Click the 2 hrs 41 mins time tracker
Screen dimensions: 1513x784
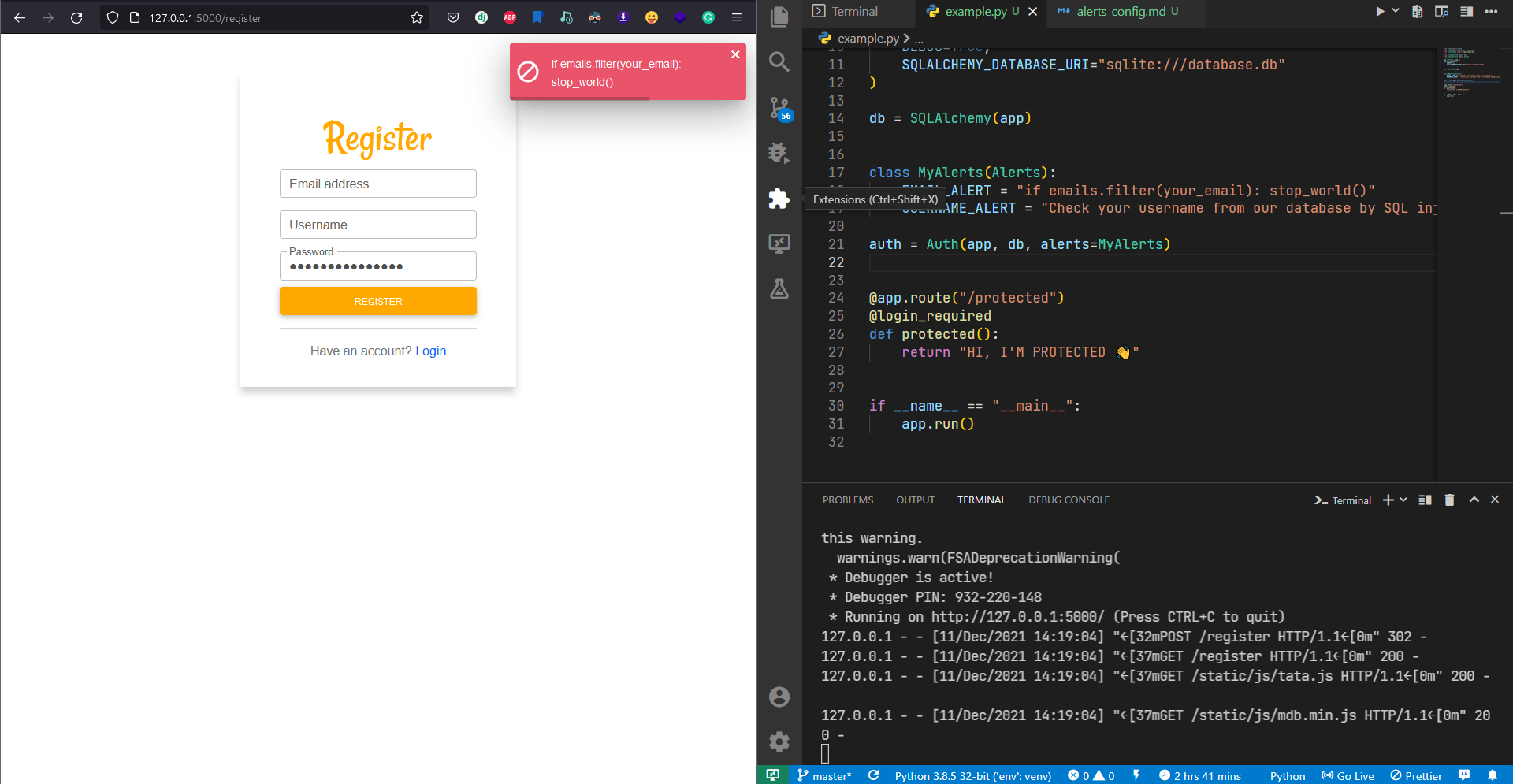[1200, 775]
